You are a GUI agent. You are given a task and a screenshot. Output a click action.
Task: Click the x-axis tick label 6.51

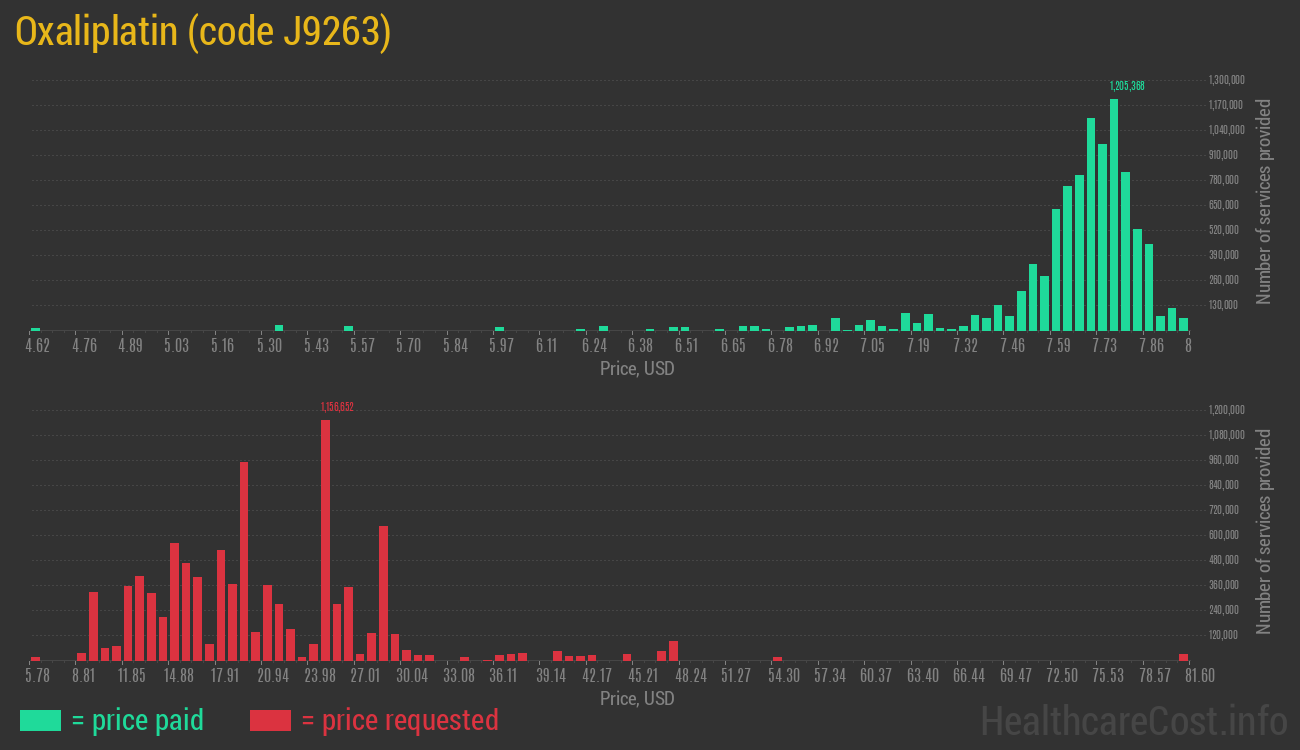pos(686,346)
